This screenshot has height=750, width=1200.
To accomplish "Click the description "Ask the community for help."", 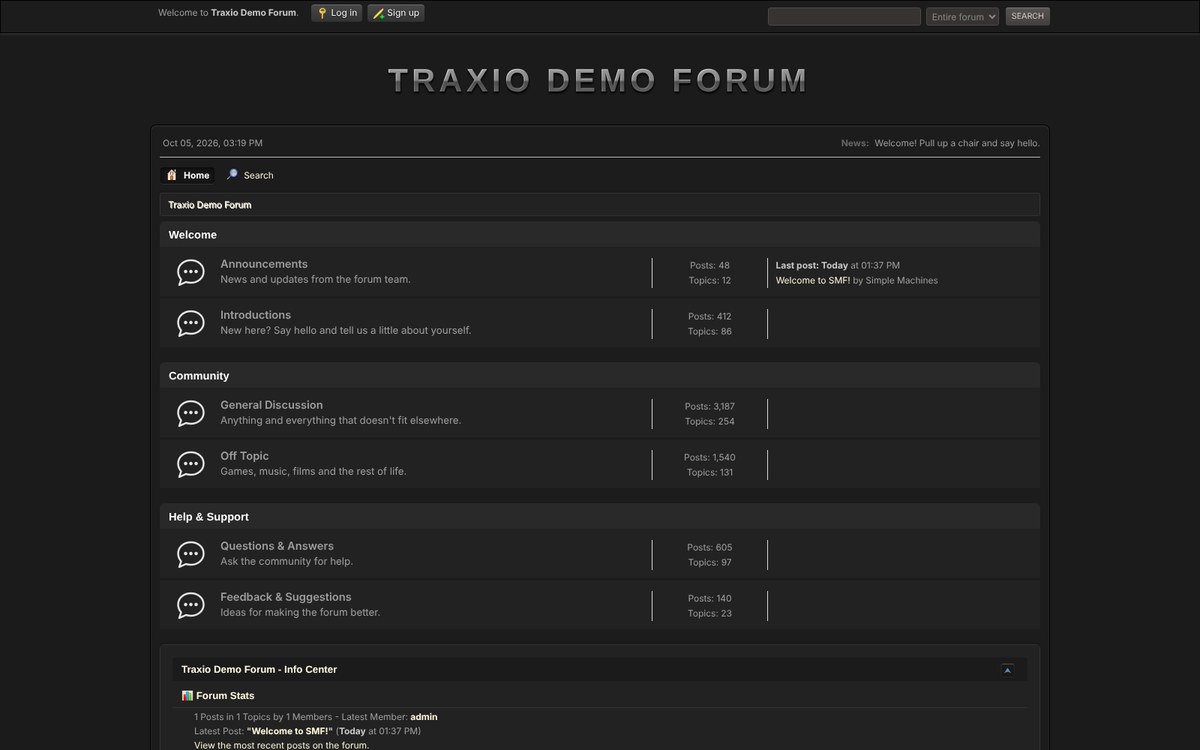I will tap(287, 562).
